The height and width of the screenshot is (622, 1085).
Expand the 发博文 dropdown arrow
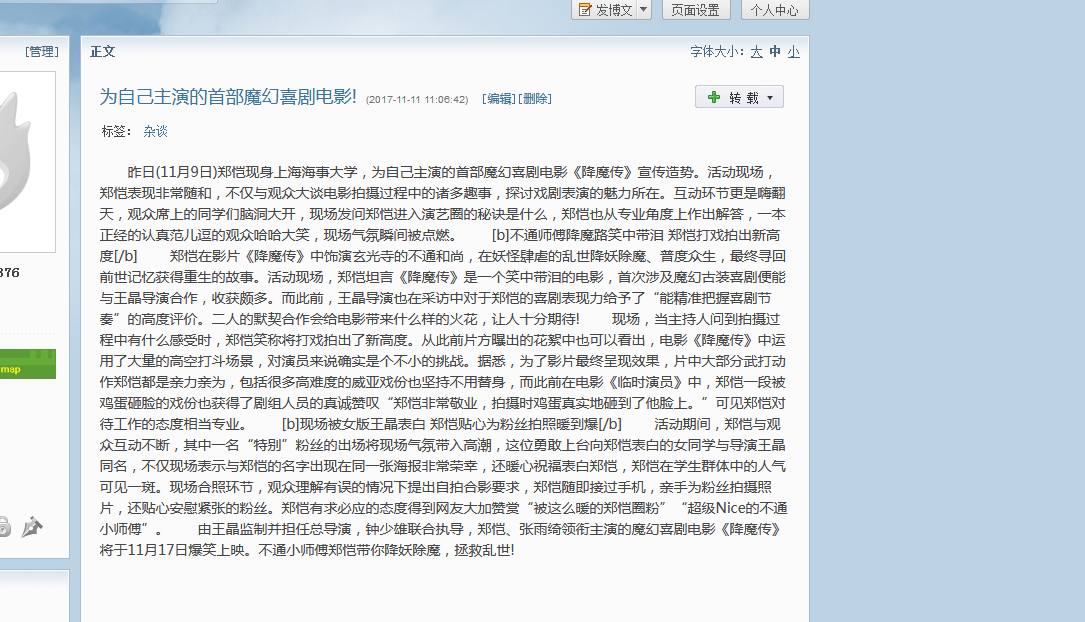pos(643,10)
